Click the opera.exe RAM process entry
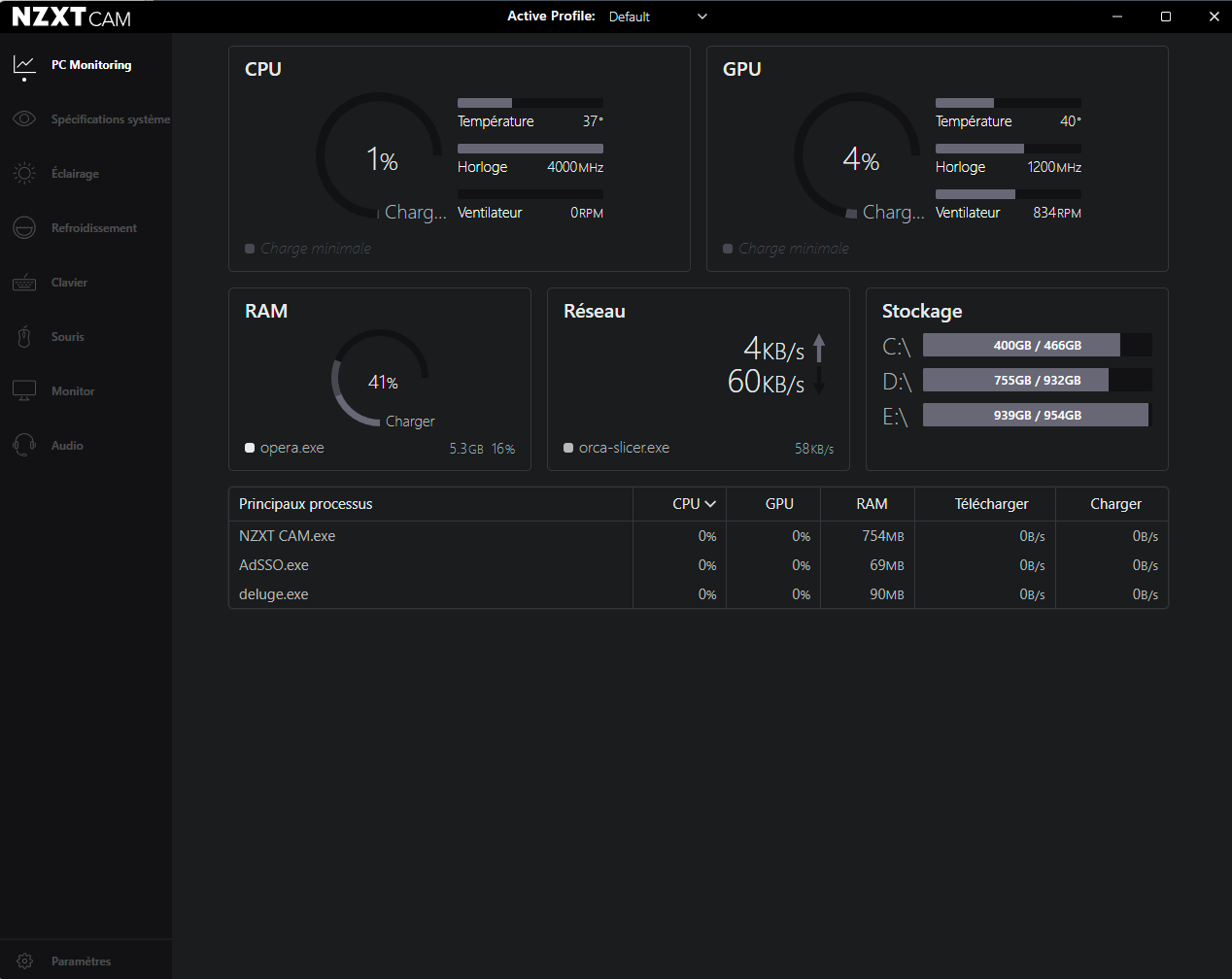1232x979 pixels. [x=291, y=448]
